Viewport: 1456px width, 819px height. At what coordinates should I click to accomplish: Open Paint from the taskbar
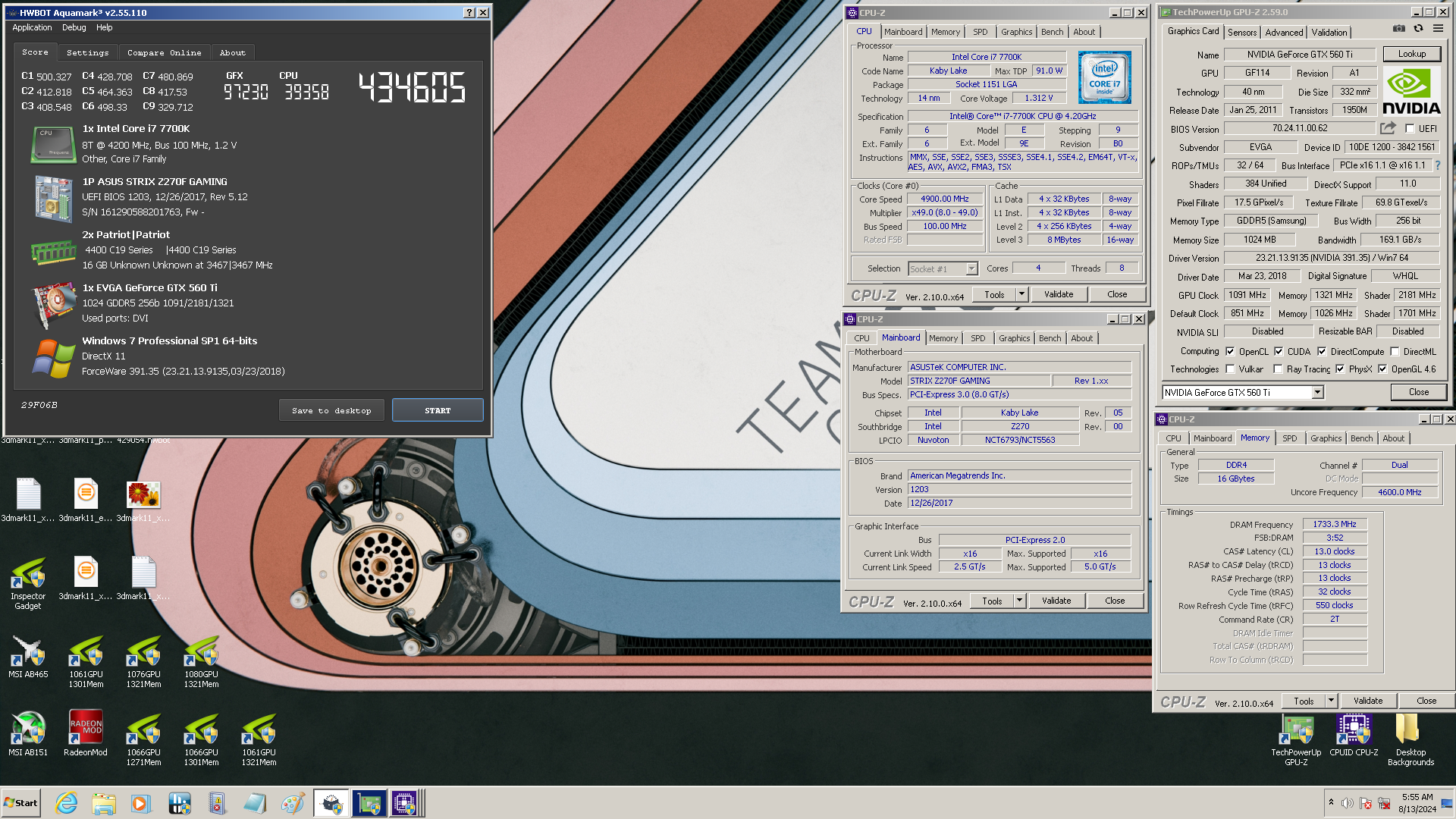(x=292, y=803)
